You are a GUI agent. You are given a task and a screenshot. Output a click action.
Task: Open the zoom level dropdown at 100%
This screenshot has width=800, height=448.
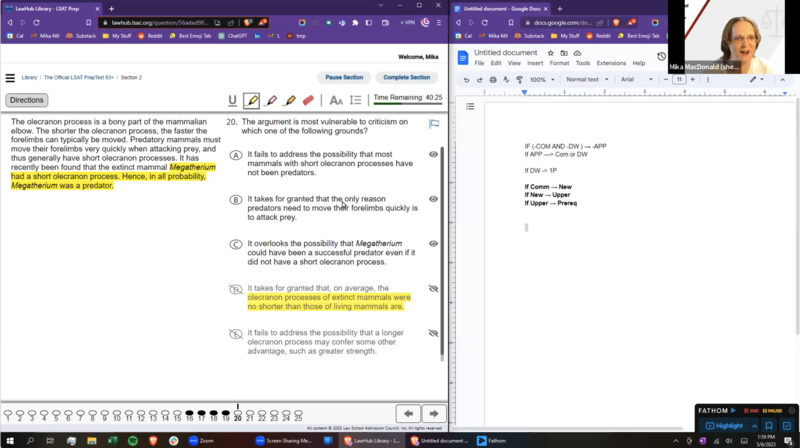tap(540, 79)
